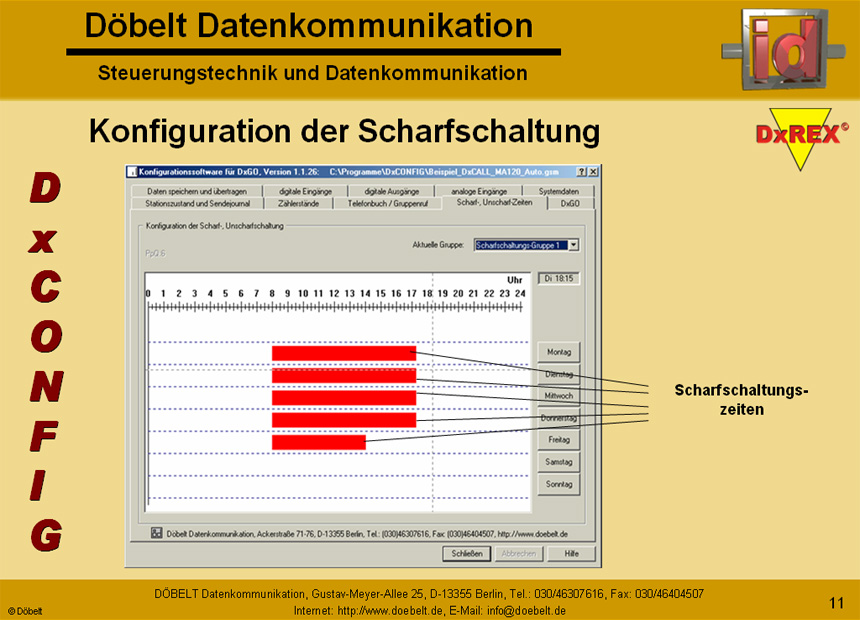Click the question mark help title-bar icon
This screenshot has height=620, width=860.
582,172
